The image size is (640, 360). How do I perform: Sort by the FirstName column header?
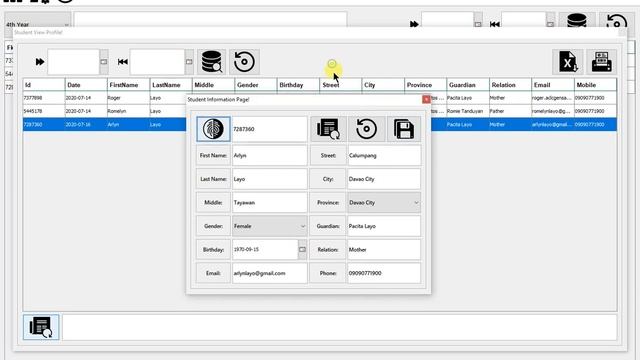[x=129, y=85]
